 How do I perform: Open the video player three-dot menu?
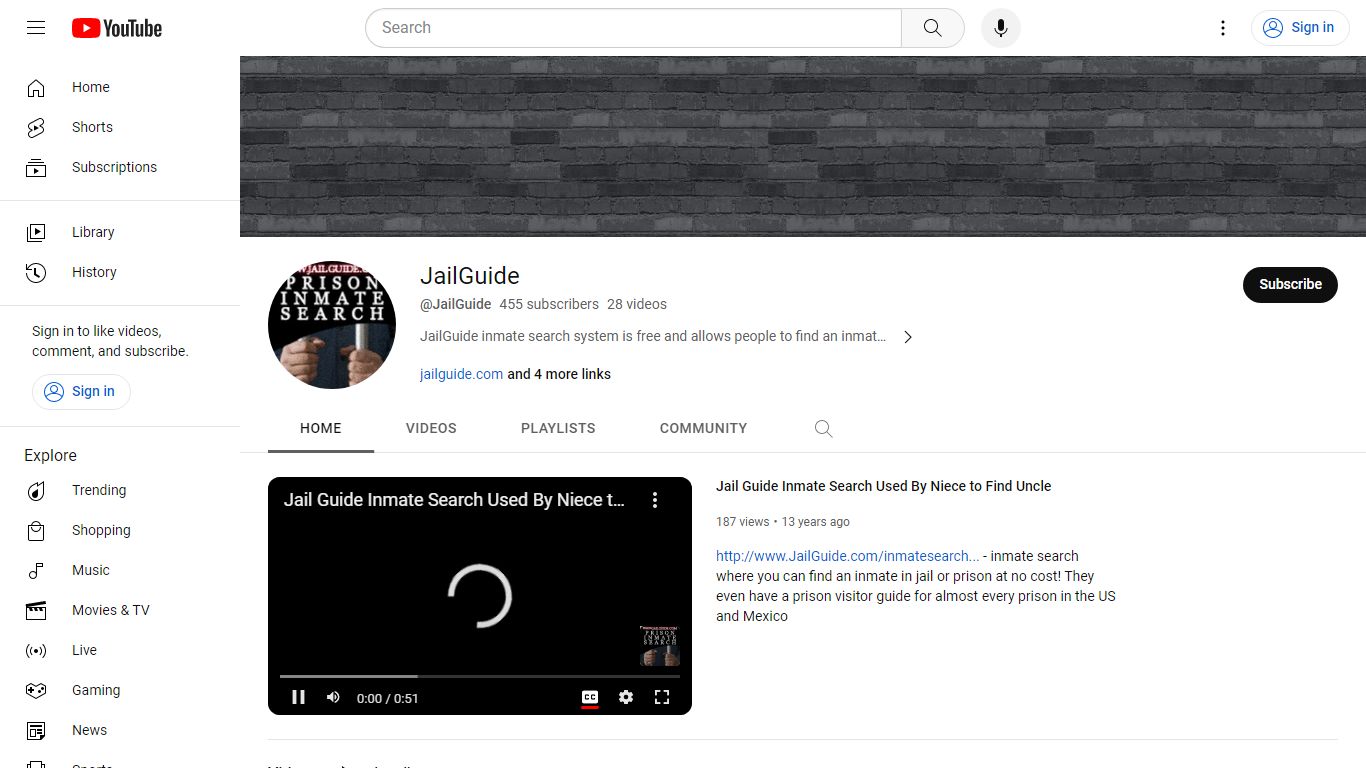tap(655, 500)
